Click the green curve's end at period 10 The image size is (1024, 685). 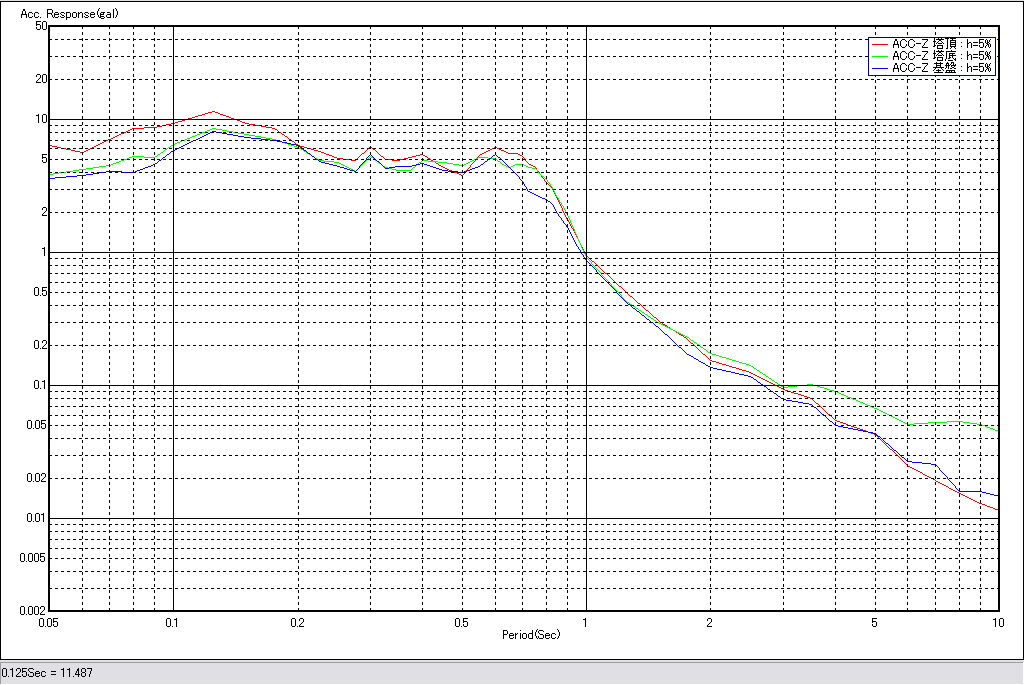(997, 430)
